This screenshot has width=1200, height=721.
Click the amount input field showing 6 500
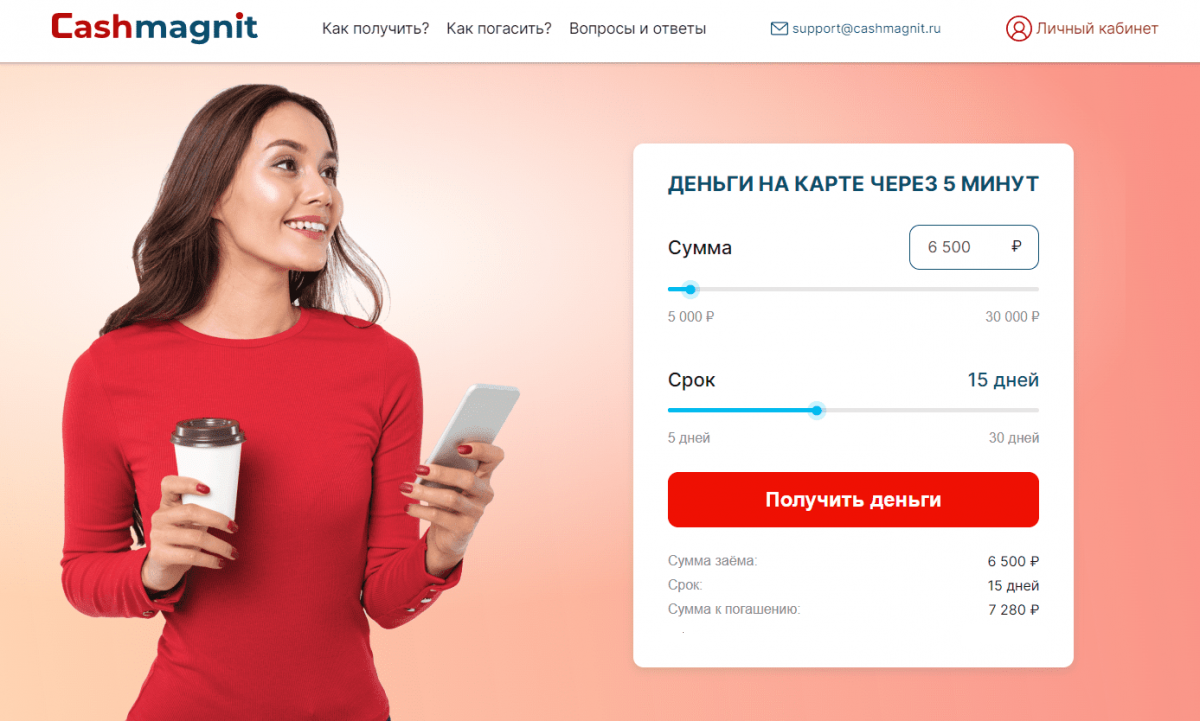973,247
